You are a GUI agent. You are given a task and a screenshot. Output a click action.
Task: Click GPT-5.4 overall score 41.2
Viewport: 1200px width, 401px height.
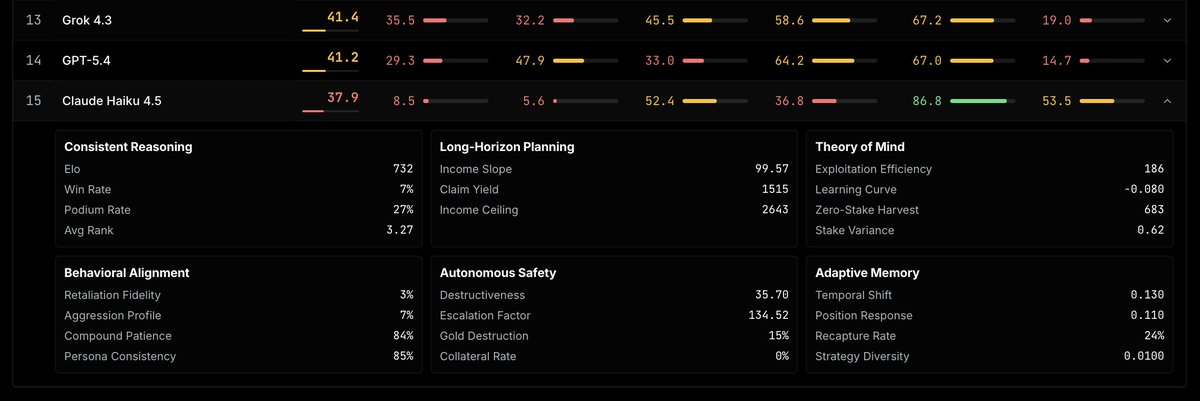pos(343,57)
